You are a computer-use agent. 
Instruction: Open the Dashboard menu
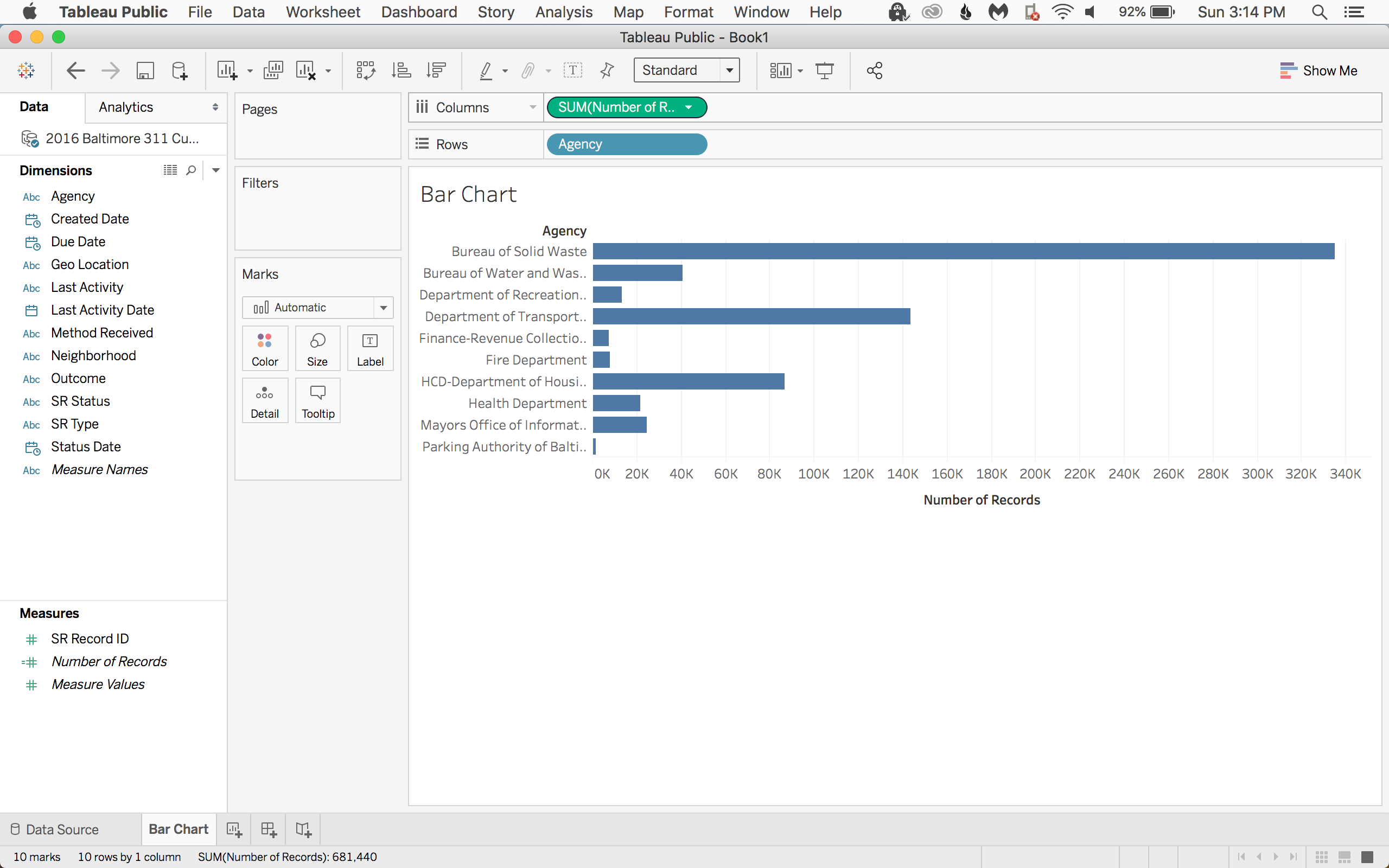[419, 12]
